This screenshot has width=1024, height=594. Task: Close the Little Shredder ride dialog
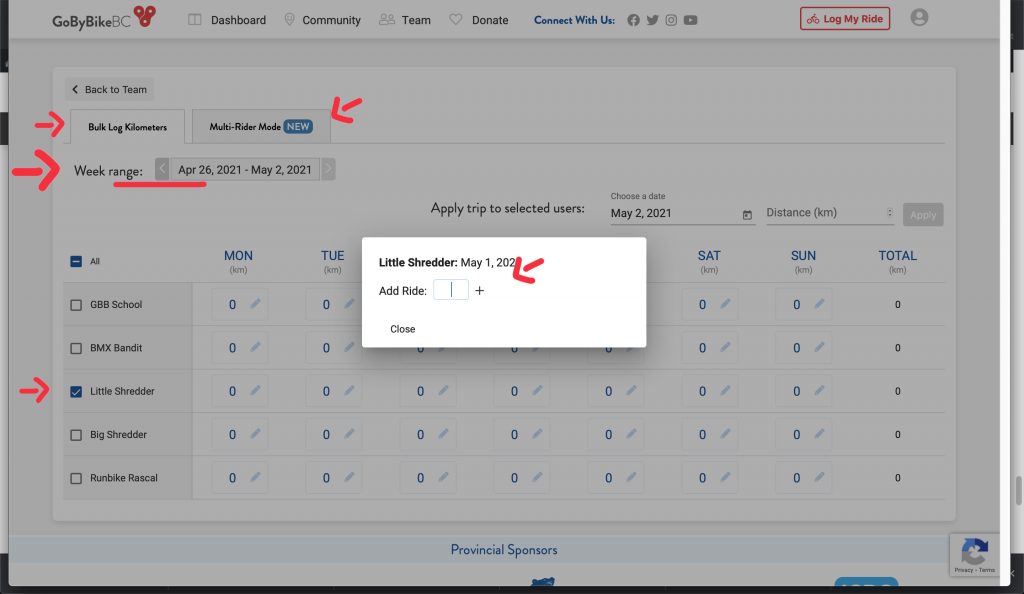coord(402,329)
